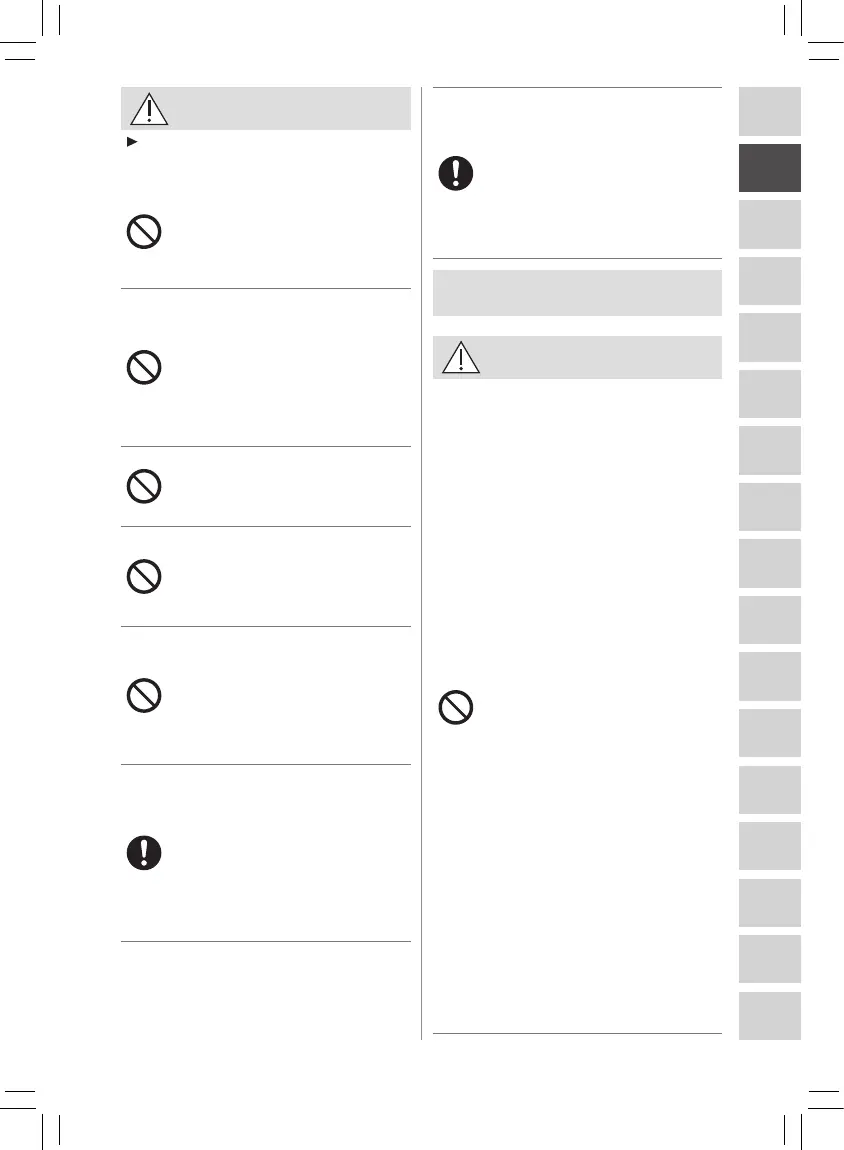The image size is (844, 1150).
Task: Open the last side tab at the bottom
Action: coord(770,1015)
